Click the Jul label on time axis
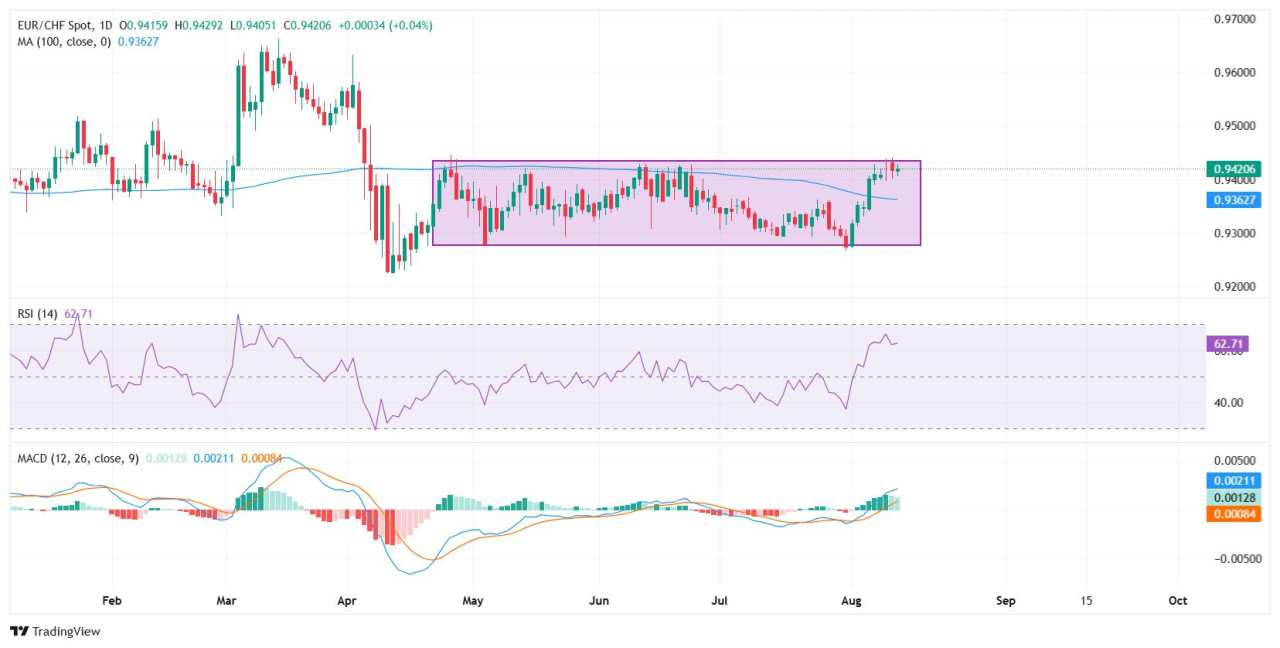This screenshot has width=1280, height=648. pos(718,600)
